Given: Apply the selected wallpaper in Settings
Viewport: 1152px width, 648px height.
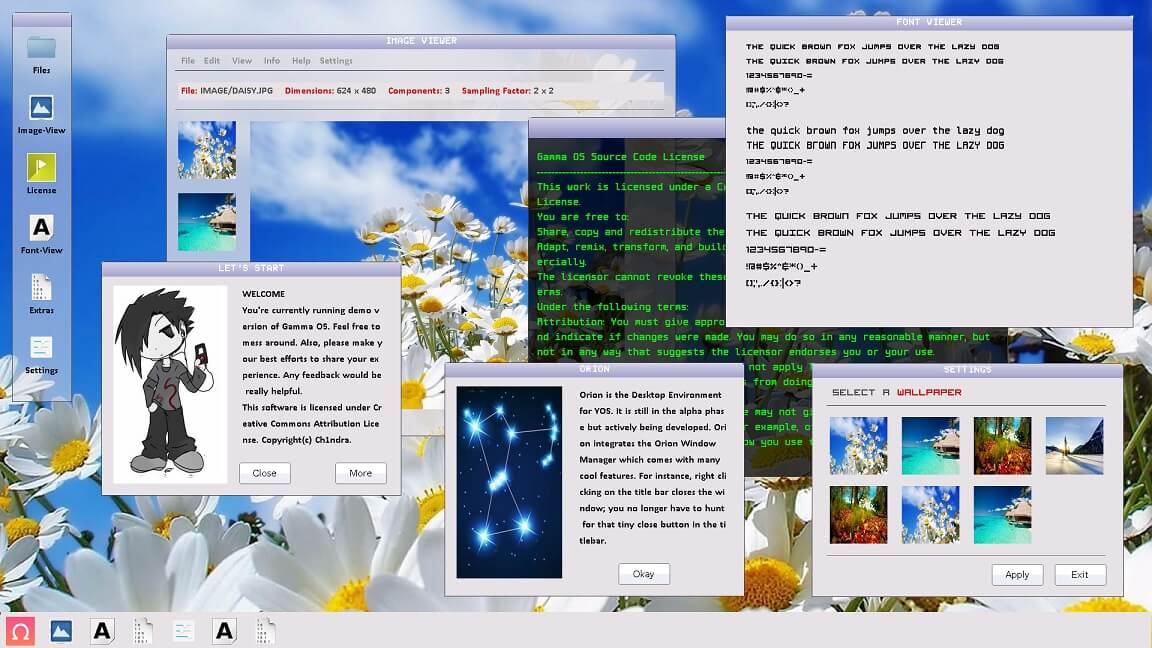Looking at the screenshot, I should [x=1018, y=575].
